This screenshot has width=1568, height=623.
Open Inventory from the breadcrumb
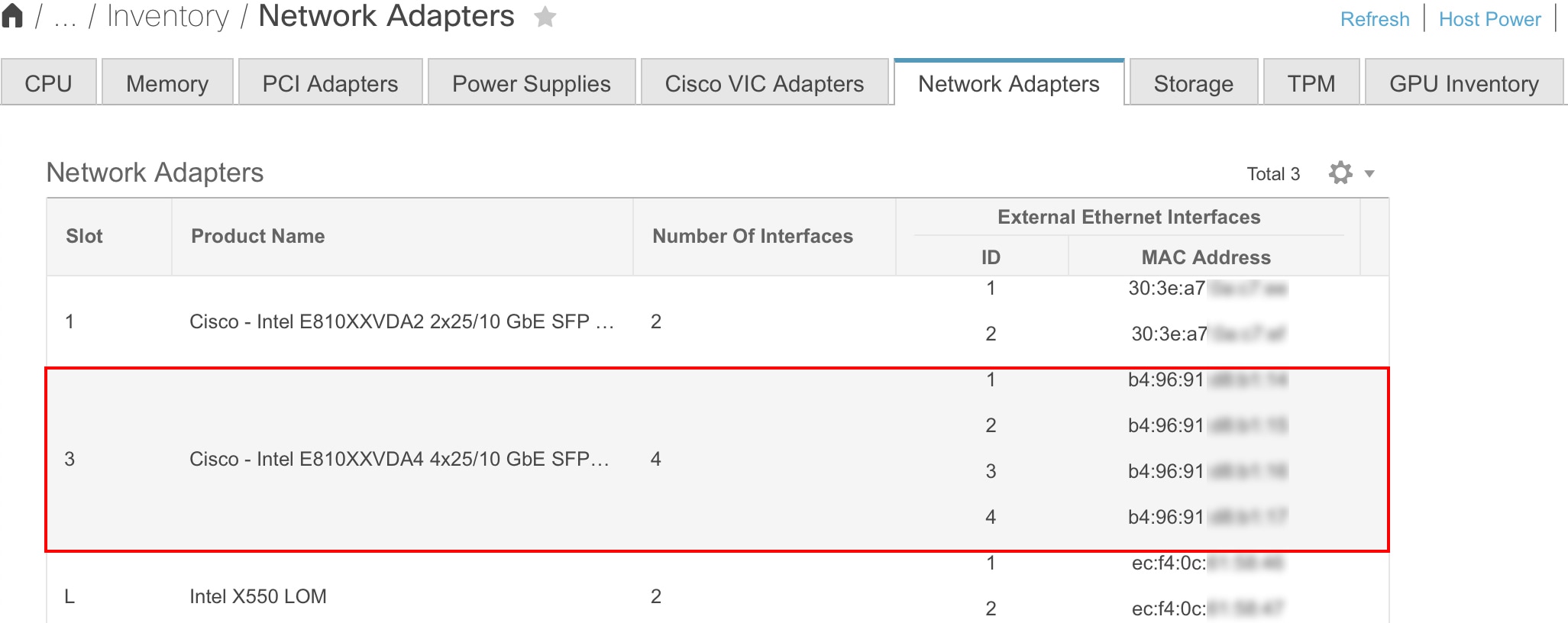[x=166, y=15]
